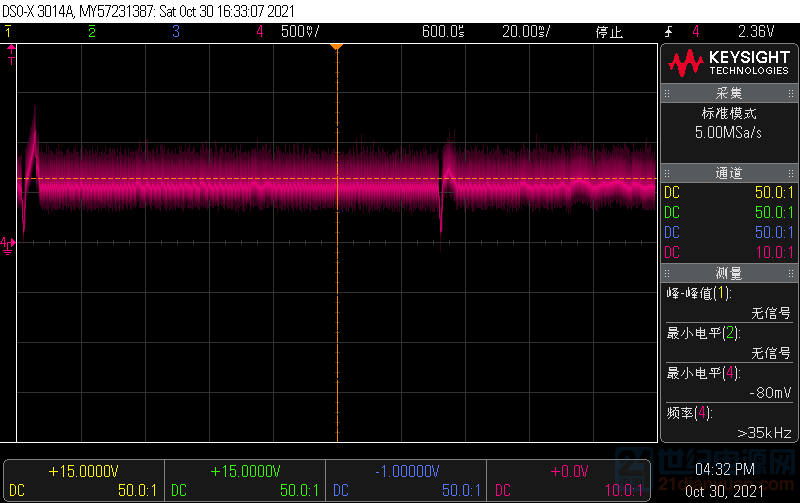Click the rising edge trigger slope icon

pyautogui.click(x=668, y=32)
